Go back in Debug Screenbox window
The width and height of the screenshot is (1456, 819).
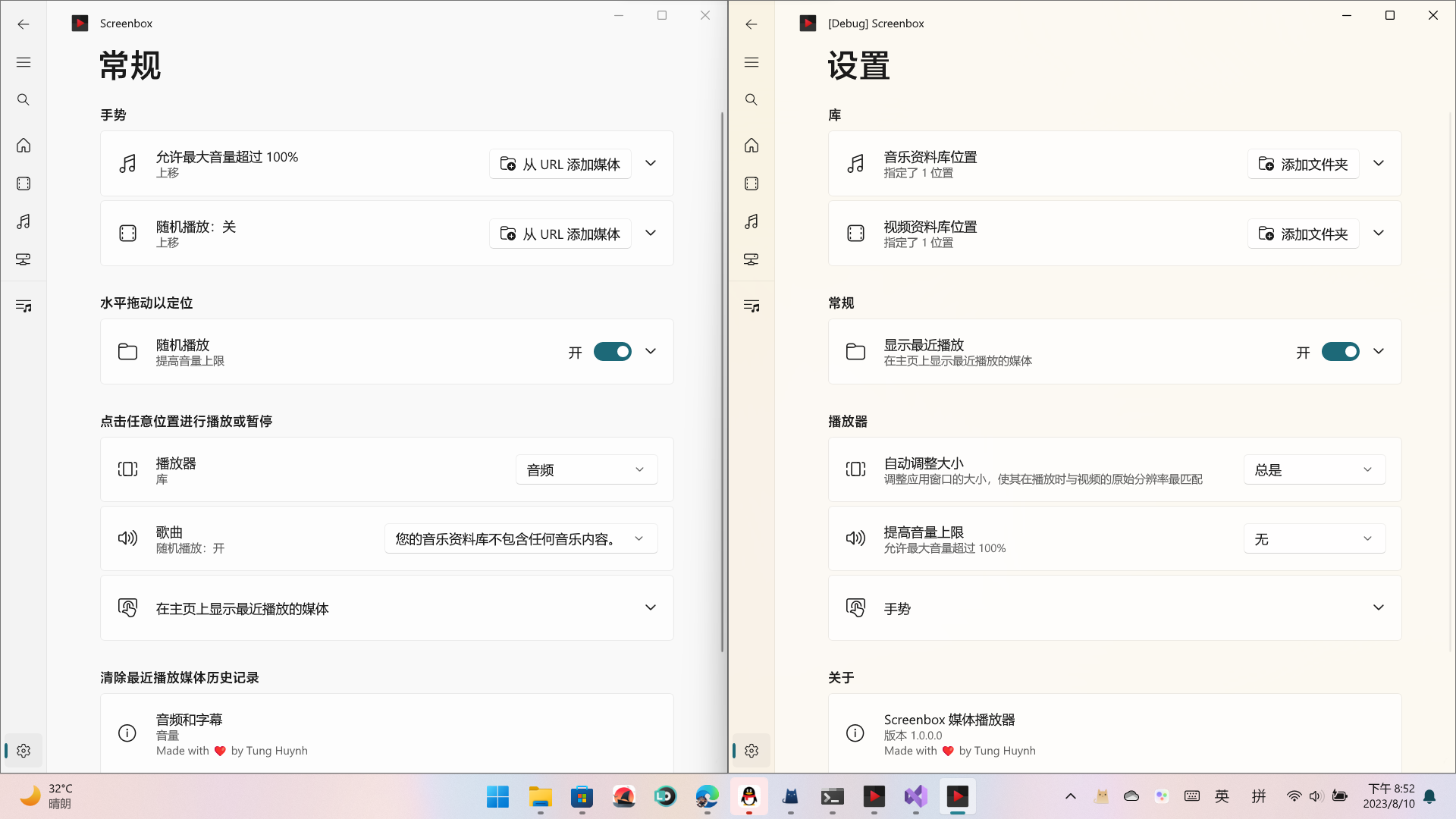pos(752,24)
